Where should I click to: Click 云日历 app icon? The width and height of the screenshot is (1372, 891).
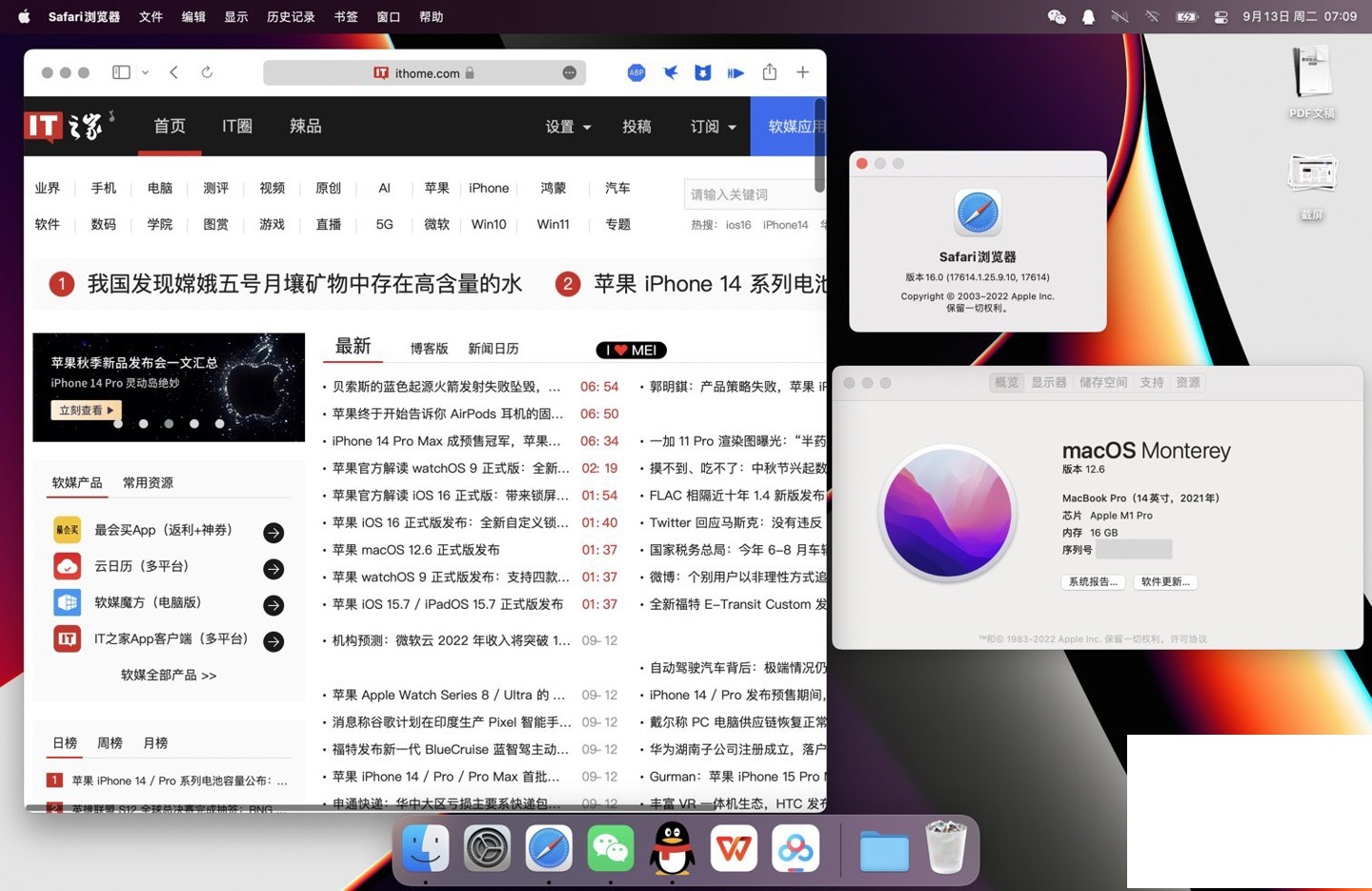coord(67,566)
